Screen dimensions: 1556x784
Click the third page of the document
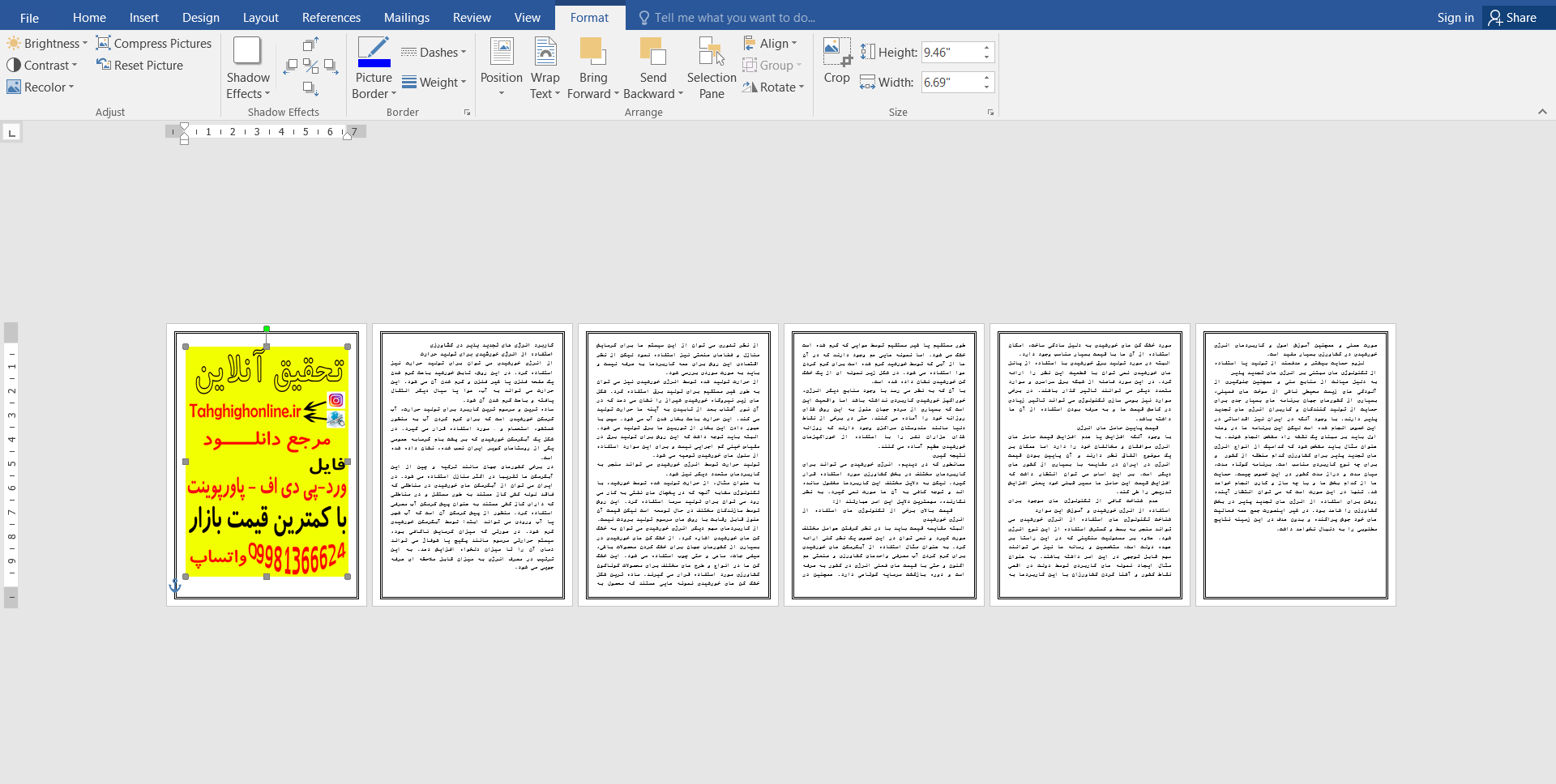click(678, 465)
